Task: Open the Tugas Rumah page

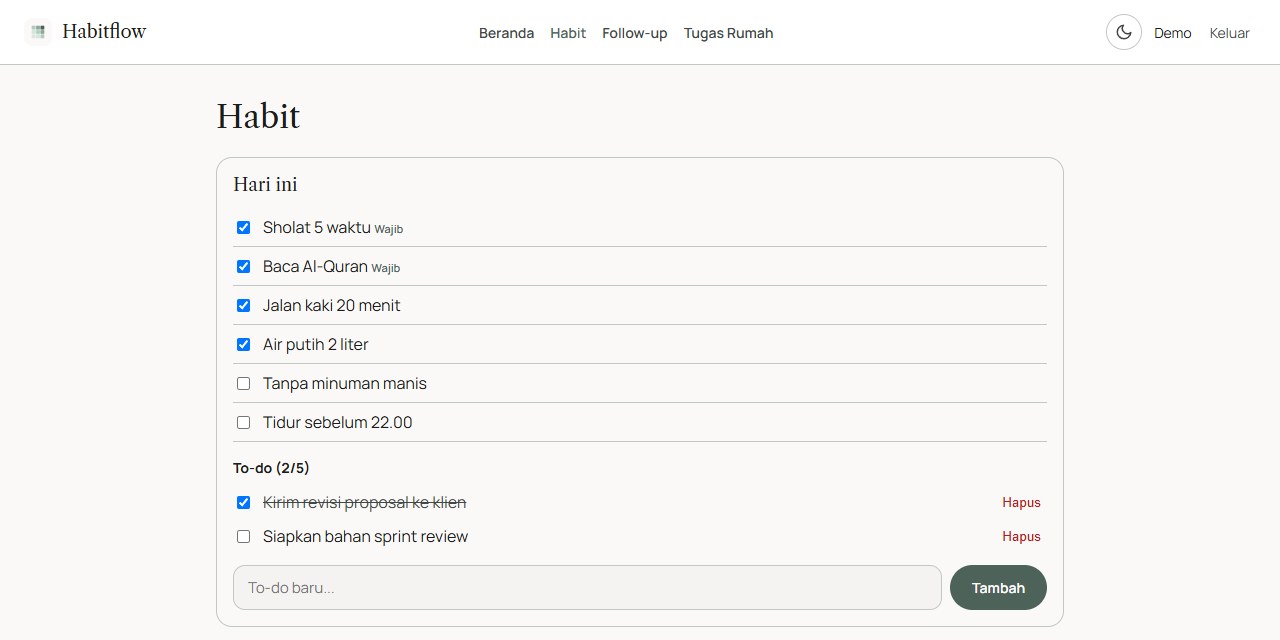Action: [x=728, y=33]
